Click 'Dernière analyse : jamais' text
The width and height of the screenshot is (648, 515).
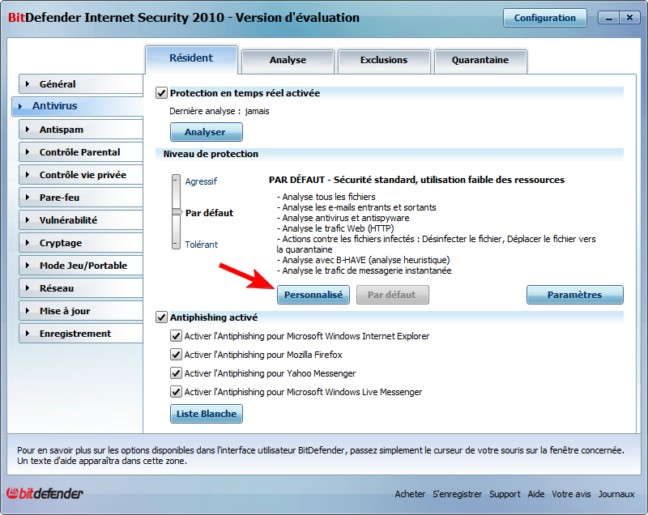tap(219, 111)
